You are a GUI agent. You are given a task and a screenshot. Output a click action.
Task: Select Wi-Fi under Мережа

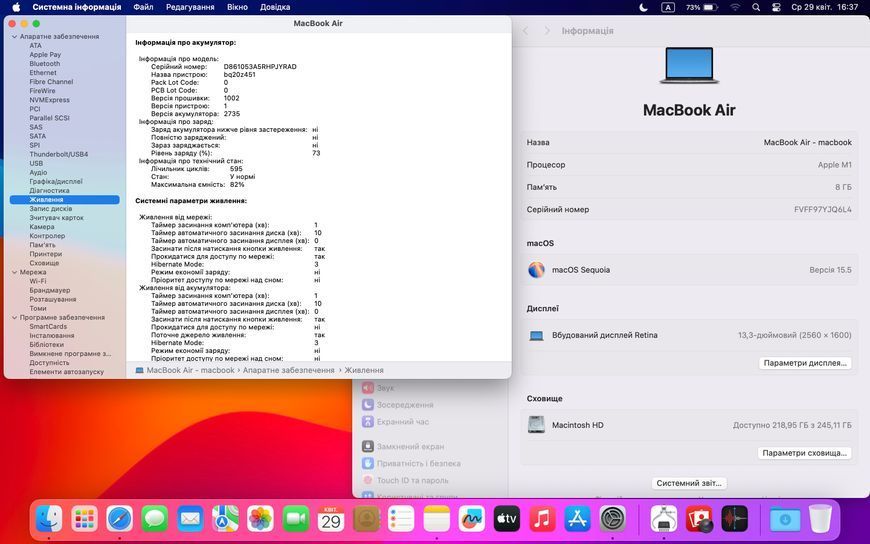38,281
